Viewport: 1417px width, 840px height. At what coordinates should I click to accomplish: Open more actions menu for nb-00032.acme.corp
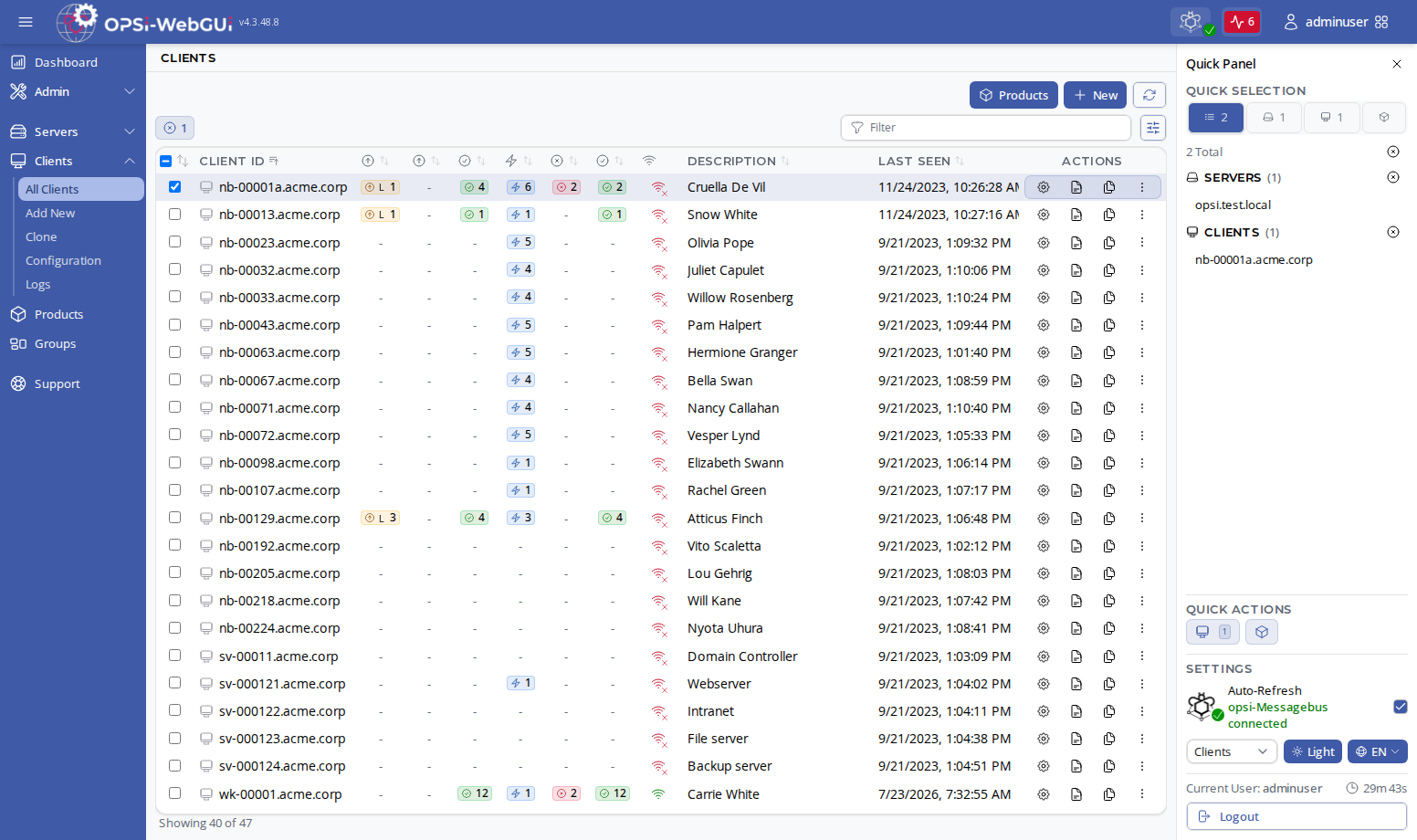click(1142, 270)
